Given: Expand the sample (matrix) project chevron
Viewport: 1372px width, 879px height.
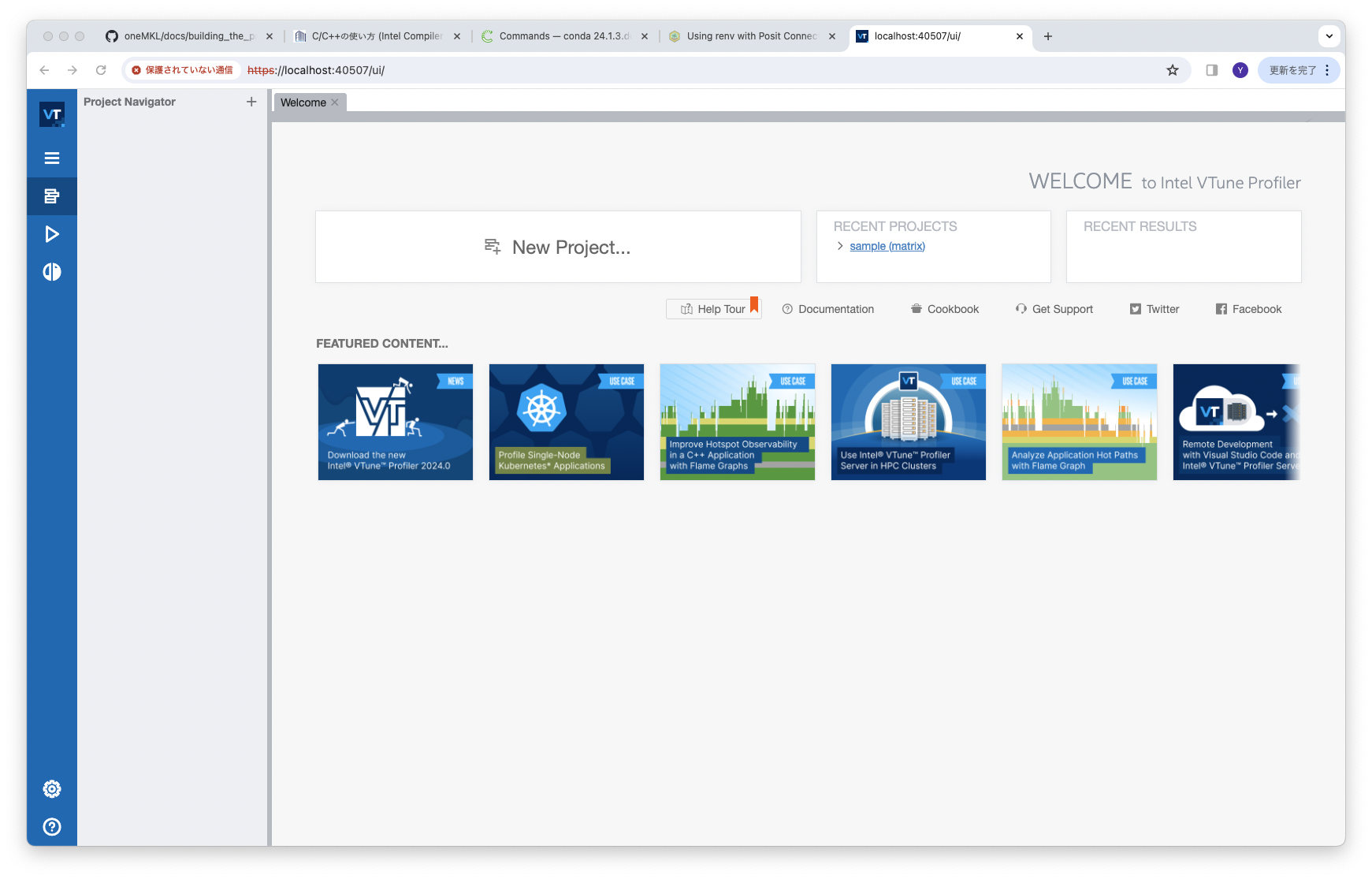Looking at the screenshot, I should (x=840, y=246).
